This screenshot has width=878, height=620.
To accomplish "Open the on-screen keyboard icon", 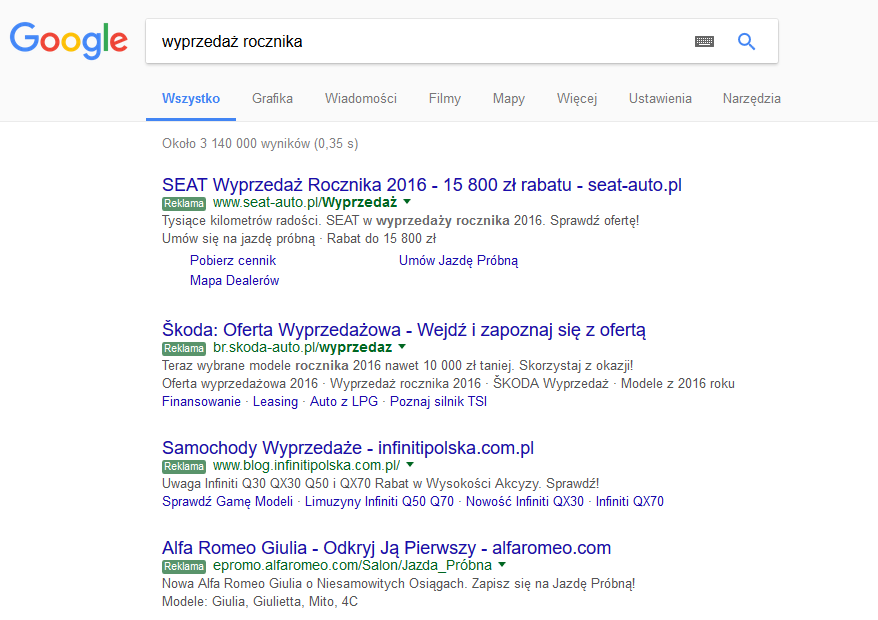I will [704, 41].
